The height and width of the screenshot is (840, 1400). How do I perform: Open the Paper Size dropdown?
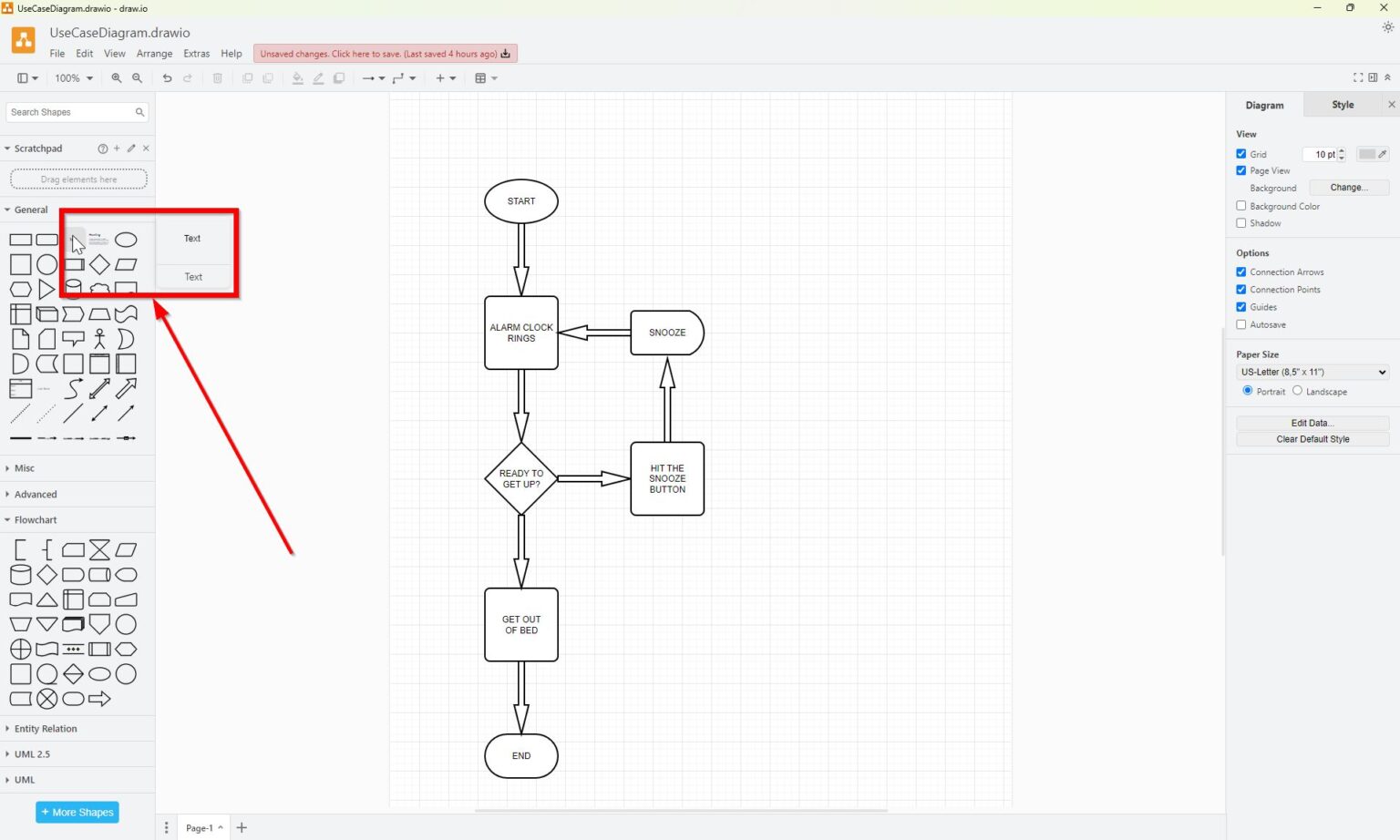tap(1312, 372)
